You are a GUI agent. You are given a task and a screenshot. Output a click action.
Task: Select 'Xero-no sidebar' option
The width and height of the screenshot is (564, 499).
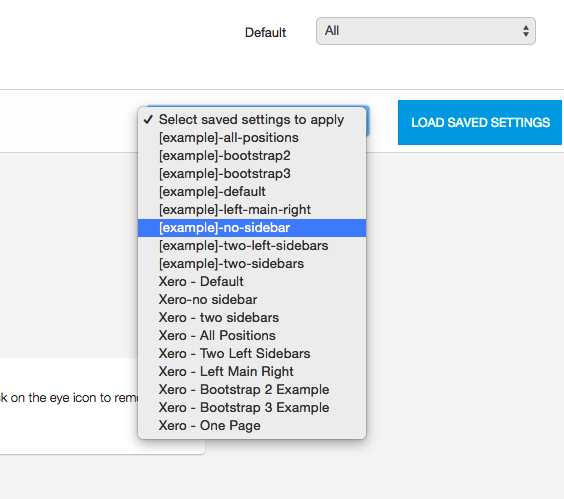(x=252, y=300)
